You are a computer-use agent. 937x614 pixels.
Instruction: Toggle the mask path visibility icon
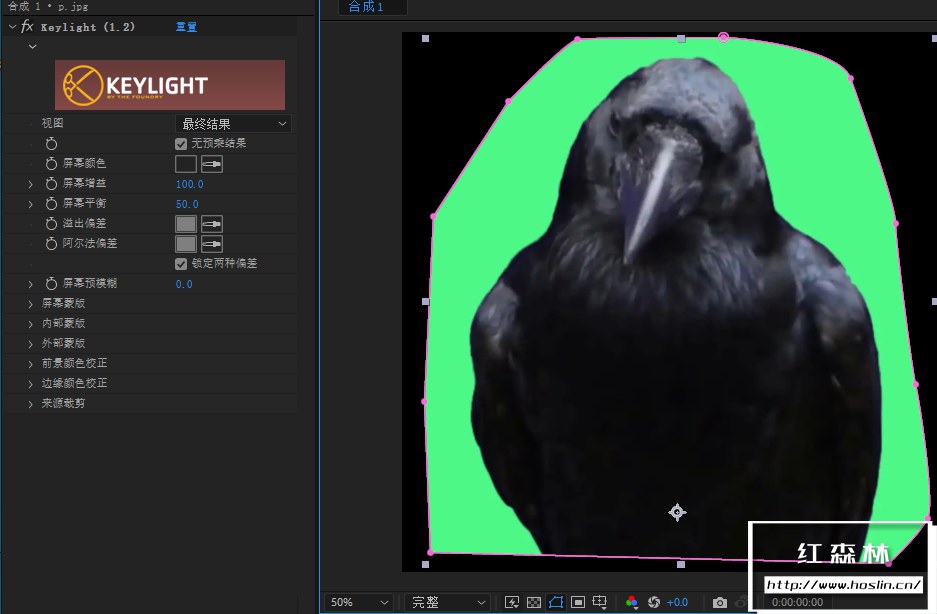(x=556, y=602)
